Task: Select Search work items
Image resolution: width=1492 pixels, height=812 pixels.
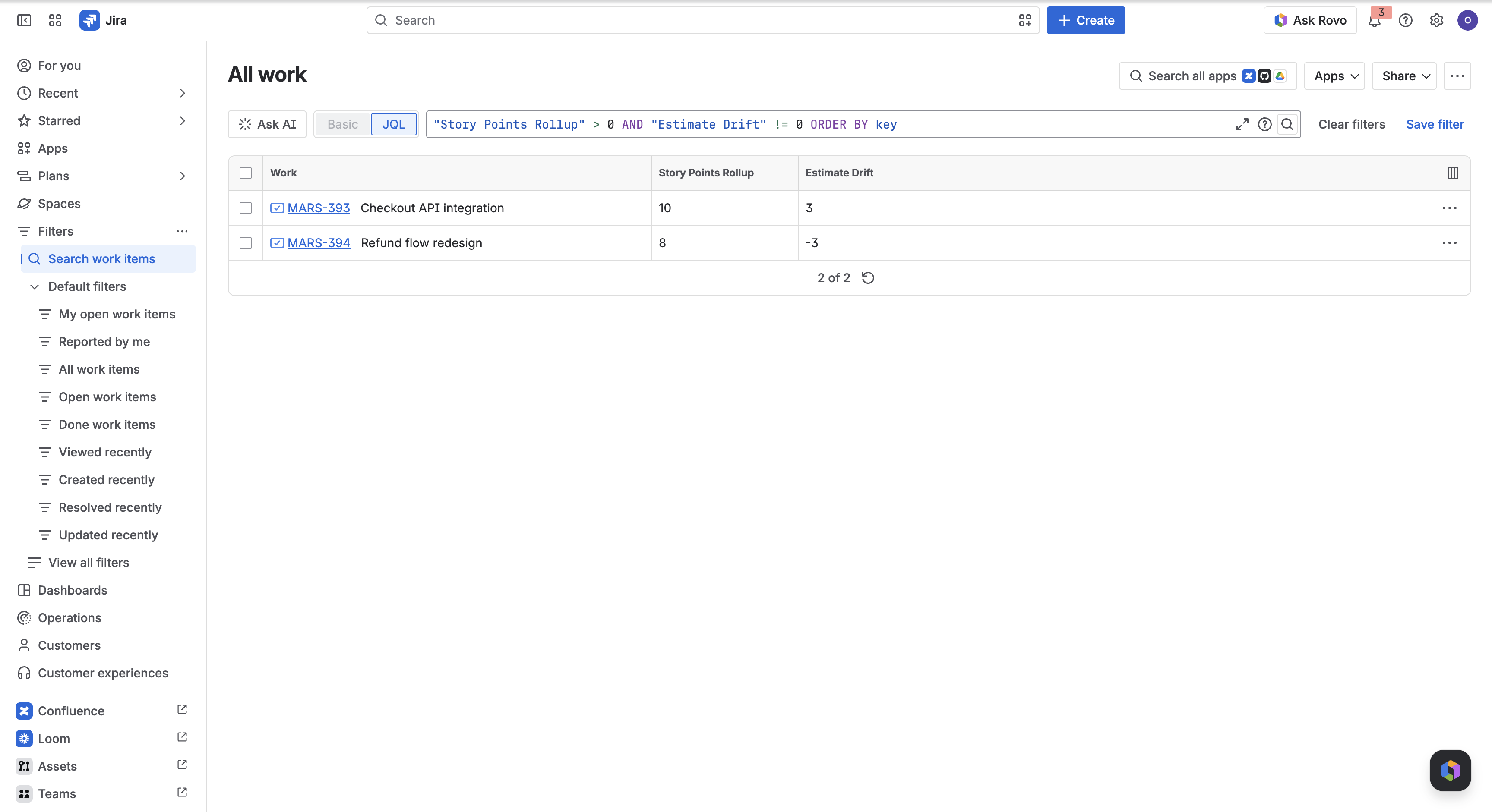Action: [x=108, y=259]
